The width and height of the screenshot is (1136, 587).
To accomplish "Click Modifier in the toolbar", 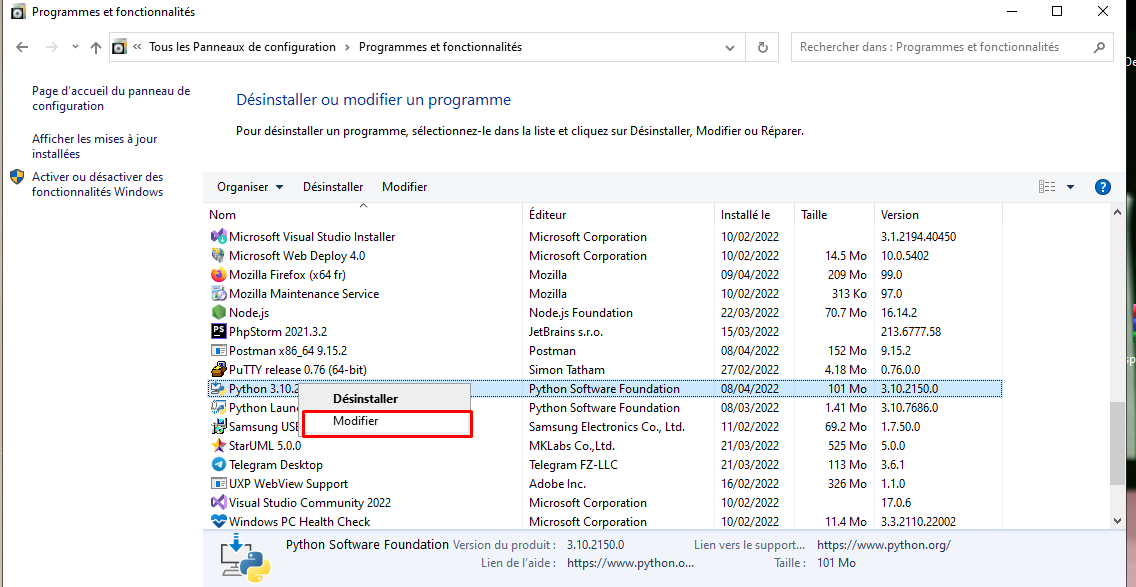I will point(404,187).
